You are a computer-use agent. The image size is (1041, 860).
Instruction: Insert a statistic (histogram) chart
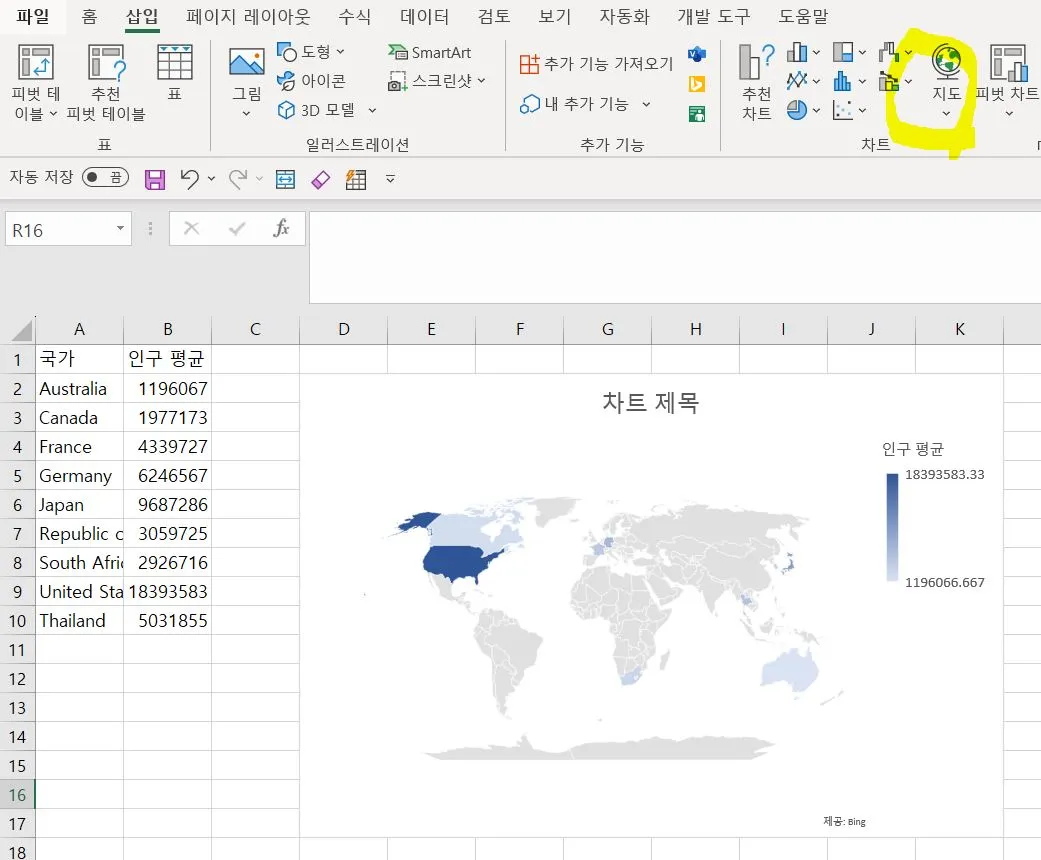[x=842, y=81]
